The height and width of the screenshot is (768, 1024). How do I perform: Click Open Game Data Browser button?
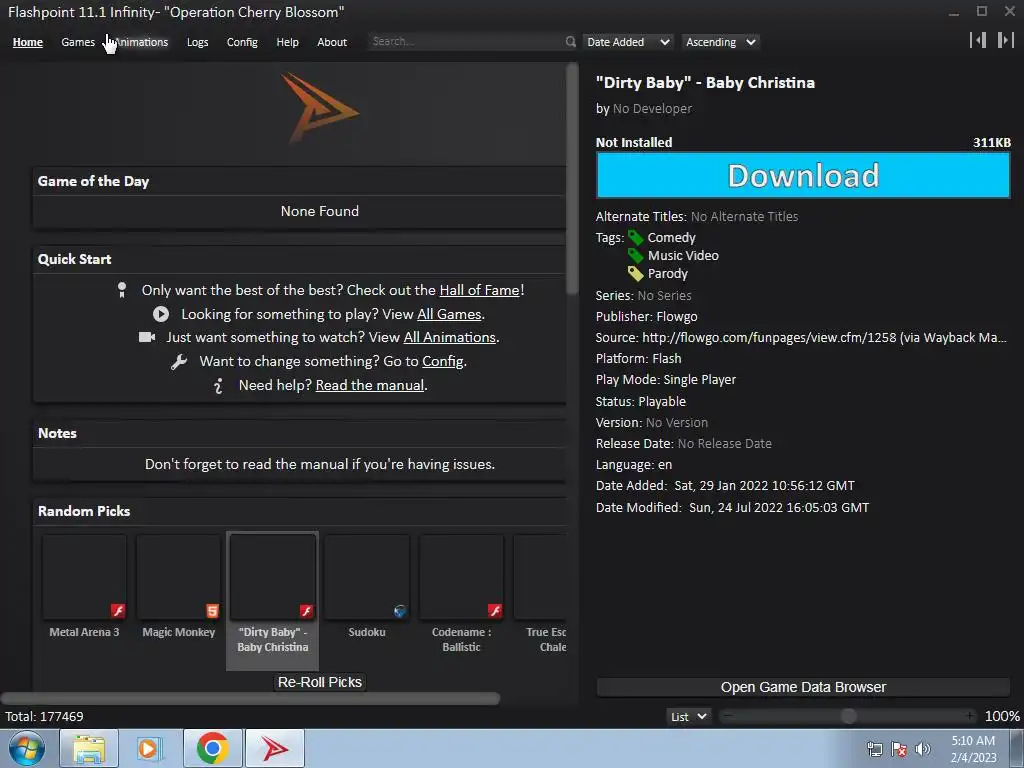coord(803,687)
